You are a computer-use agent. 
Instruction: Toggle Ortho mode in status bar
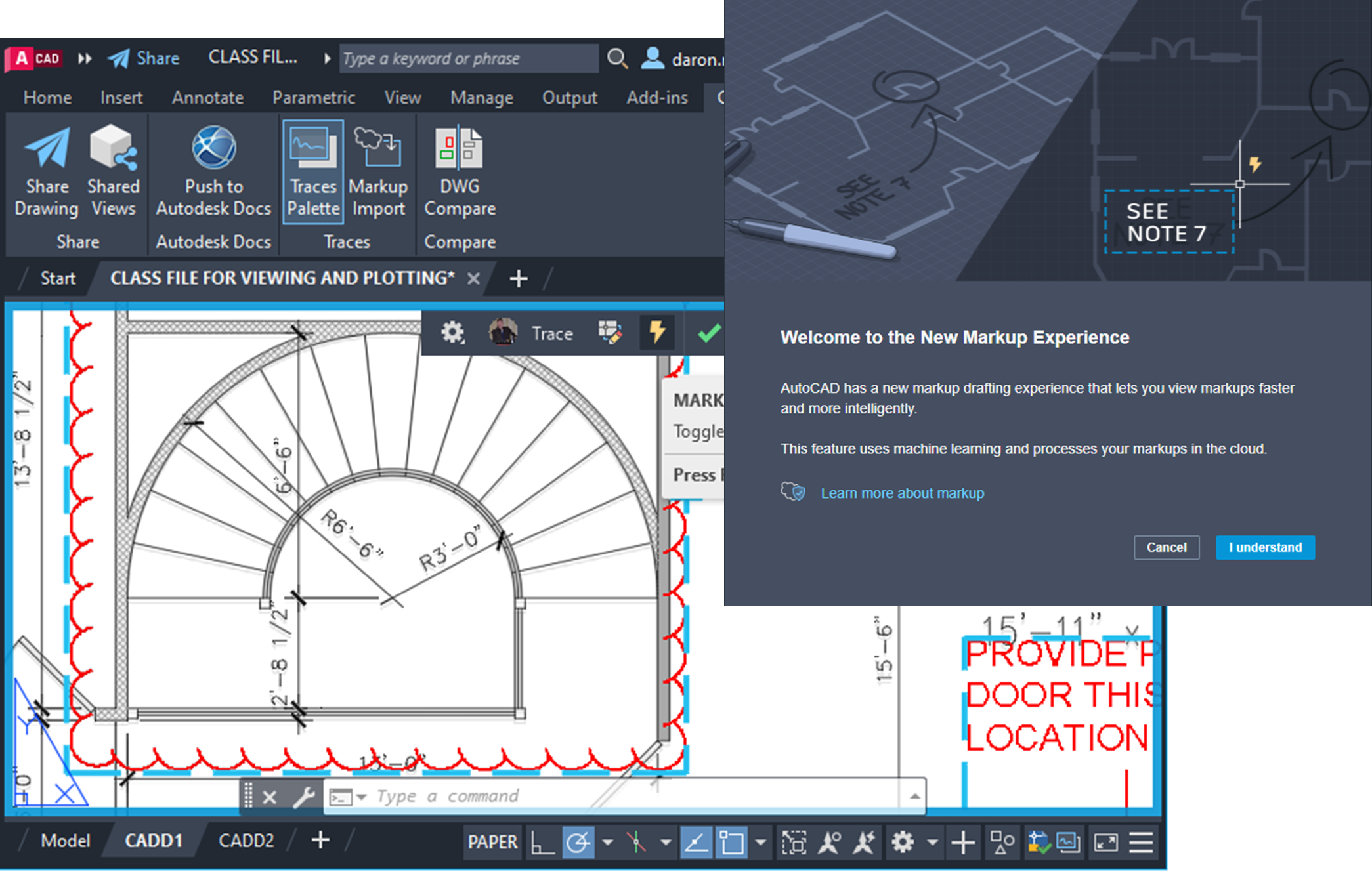tap(542, 842)
